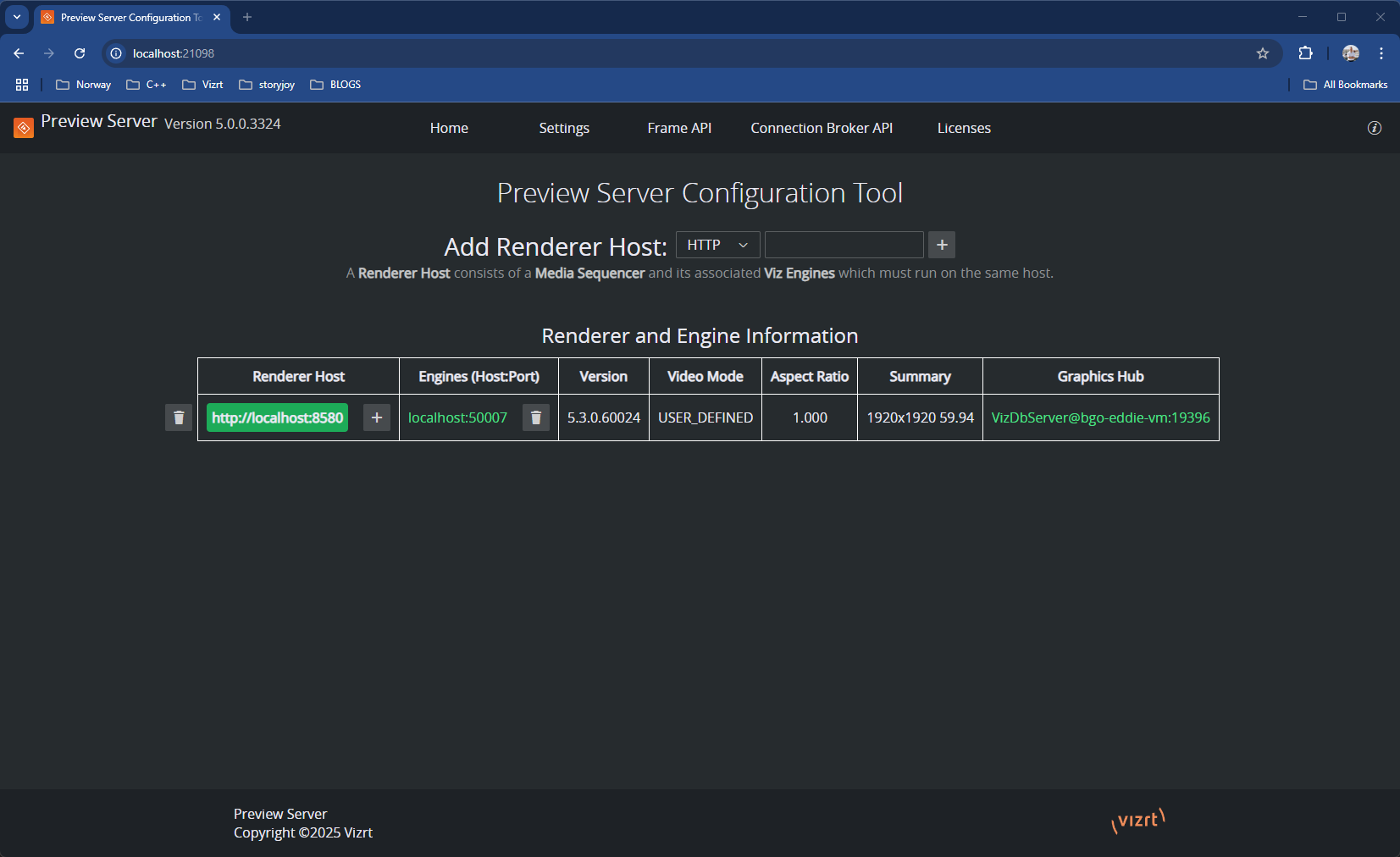Close the Preview Server Configuration tab
The image size is (1400, 857).
click(217, 17)
